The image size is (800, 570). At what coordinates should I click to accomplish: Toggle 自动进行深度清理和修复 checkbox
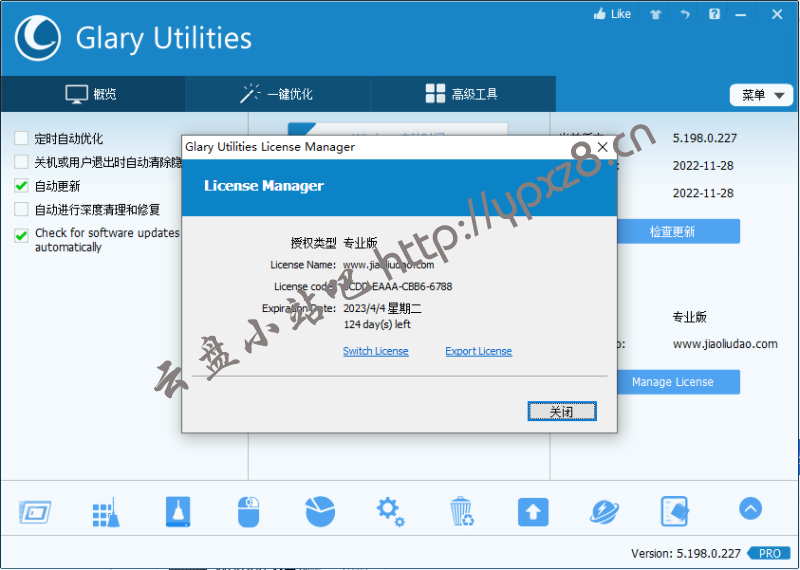21,209
